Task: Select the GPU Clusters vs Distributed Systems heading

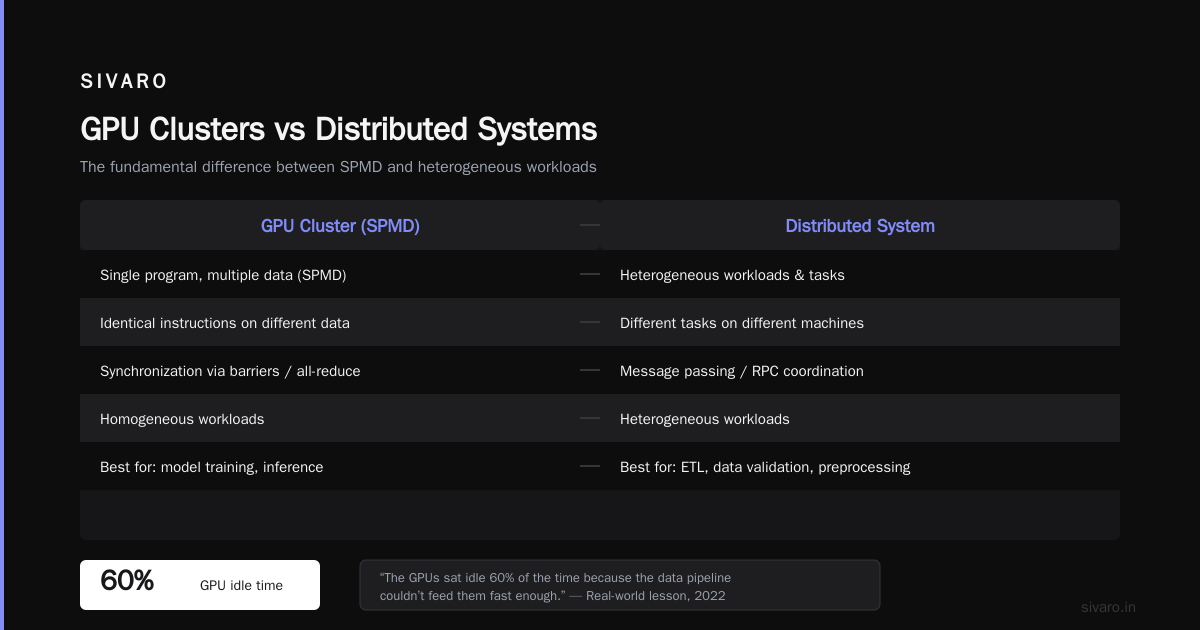Action: [x=338, y=130]
